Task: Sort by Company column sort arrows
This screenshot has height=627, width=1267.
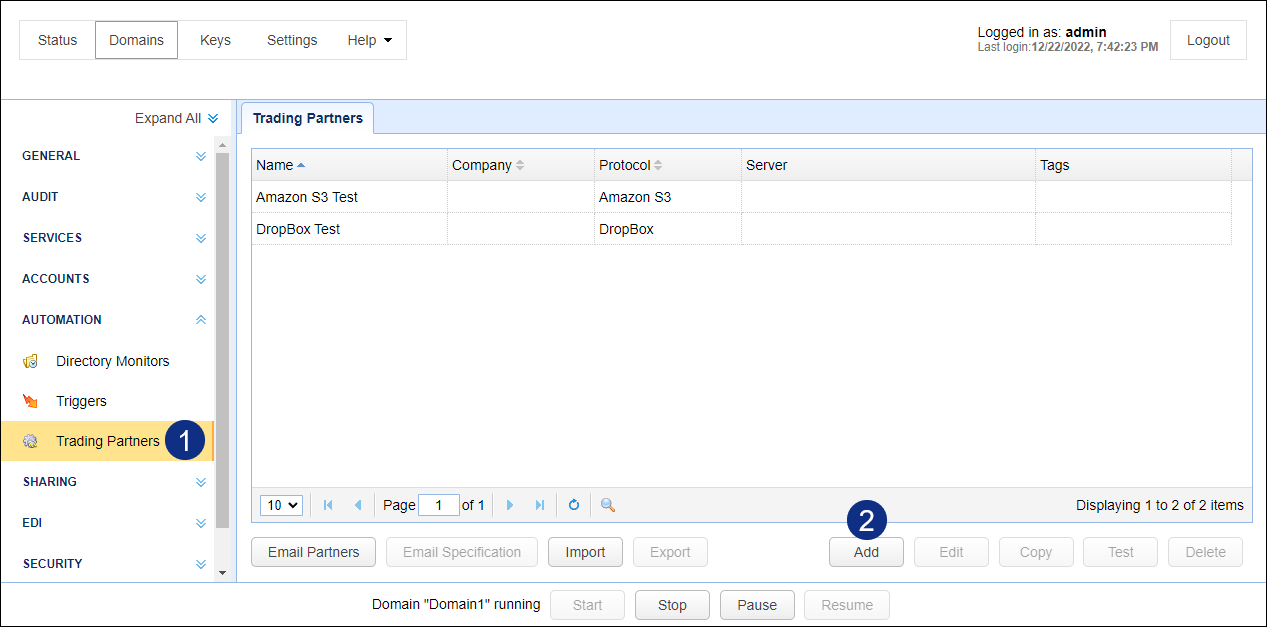Action: click(x=520, y=165)
